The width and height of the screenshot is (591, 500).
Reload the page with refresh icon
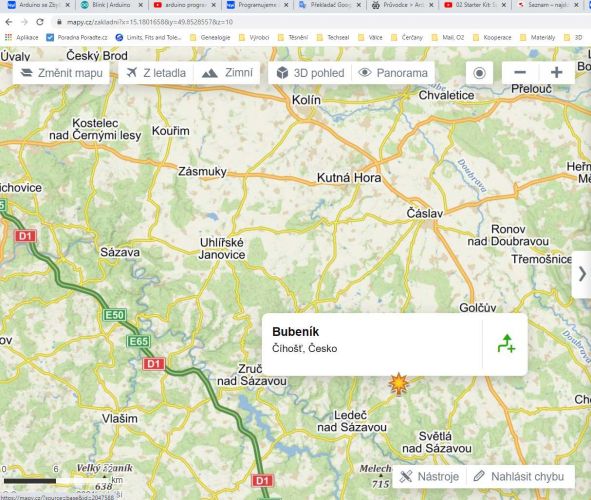pyautogui.click(x=40, y=22)
